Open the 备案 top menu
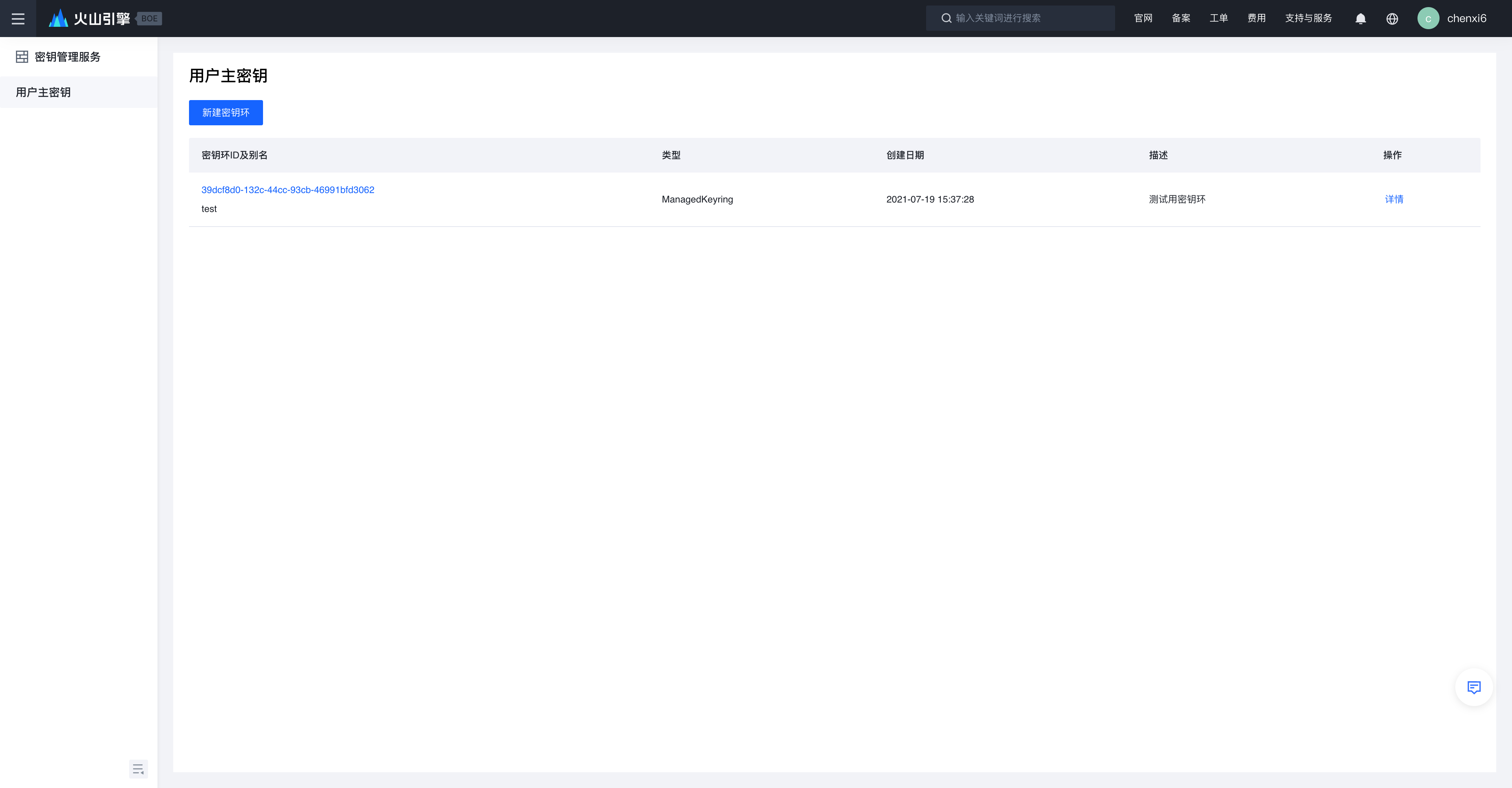Image resolution: width=1512 pixels, height=788 pixels. tap(1181, 18)
